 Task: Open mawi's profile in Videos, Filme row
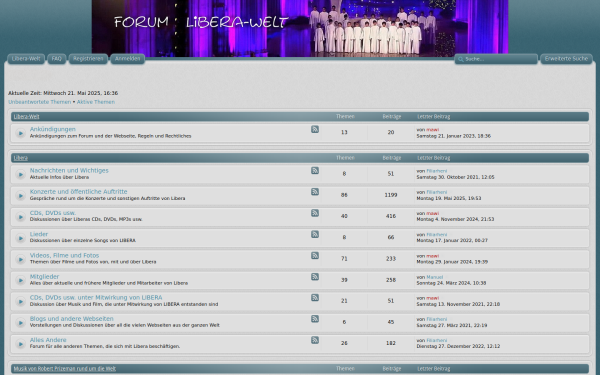click(433, 256)
